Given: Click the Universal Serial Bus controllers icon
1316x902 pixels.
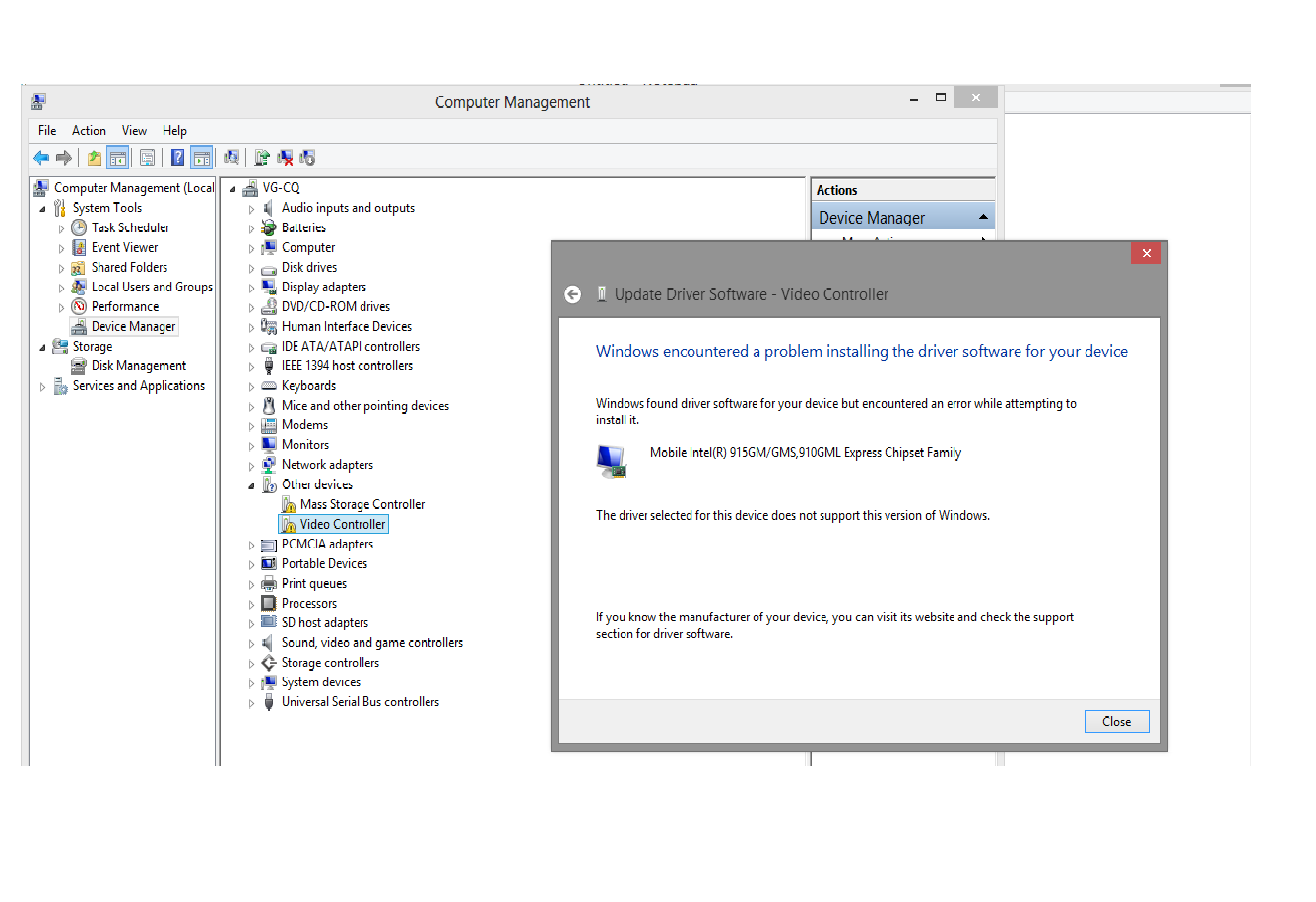Looking at the screenshot, I should click(x=268, y=702).
